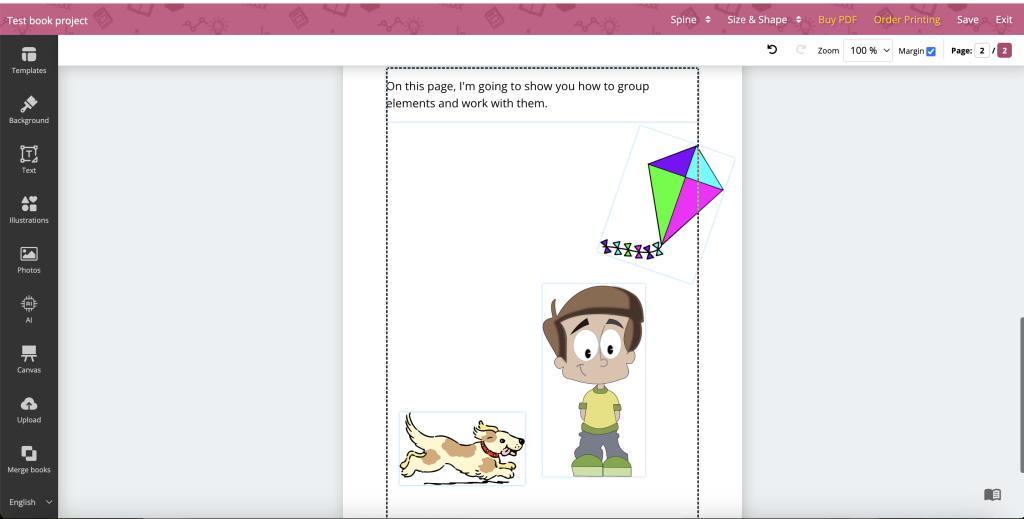Open the book preview icon
This screenshot has width=1024, height=519.
coord(992,495)
